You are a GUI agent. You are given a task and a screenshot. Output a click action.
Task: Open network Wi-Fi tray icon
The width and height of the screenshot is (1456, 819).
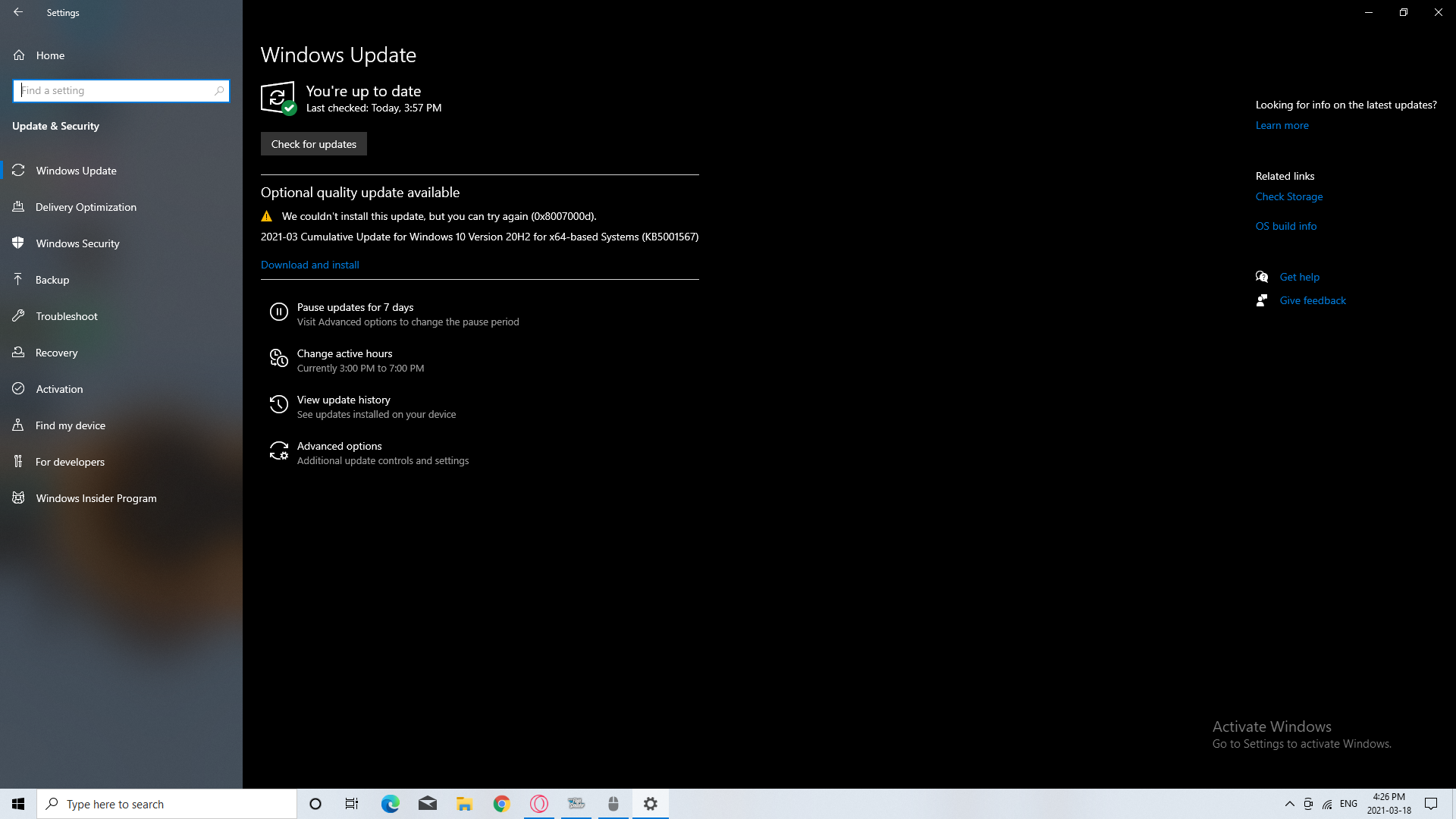click(x=1327, y=804)
